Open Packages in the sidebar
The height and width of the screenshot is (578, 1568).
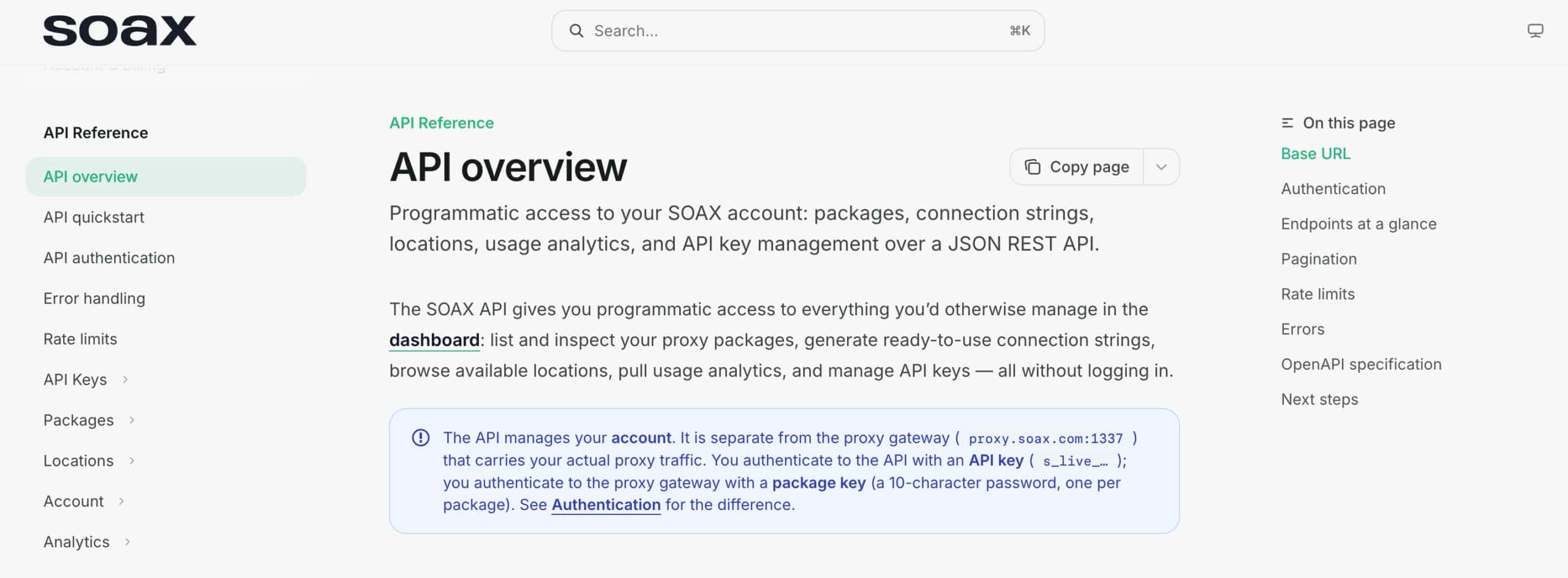pos(78,420)
